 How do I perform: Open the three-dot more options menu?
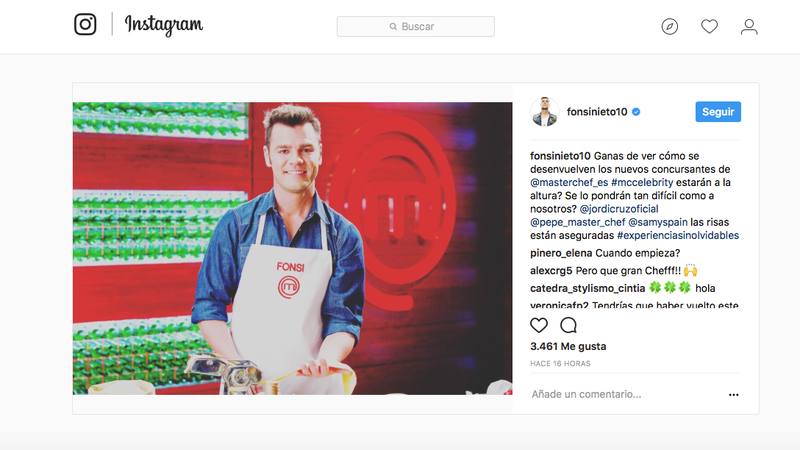pyautogui.click(x=734, y=394)
